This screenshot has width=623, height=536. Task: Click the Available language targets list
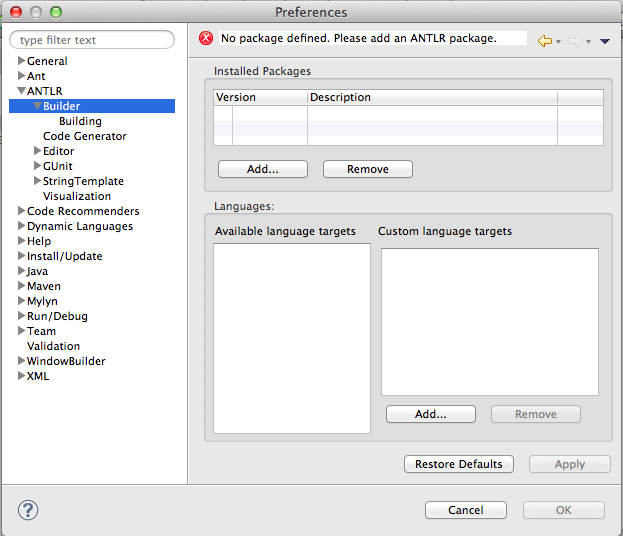pyautogui.click(x=292, y=339)
